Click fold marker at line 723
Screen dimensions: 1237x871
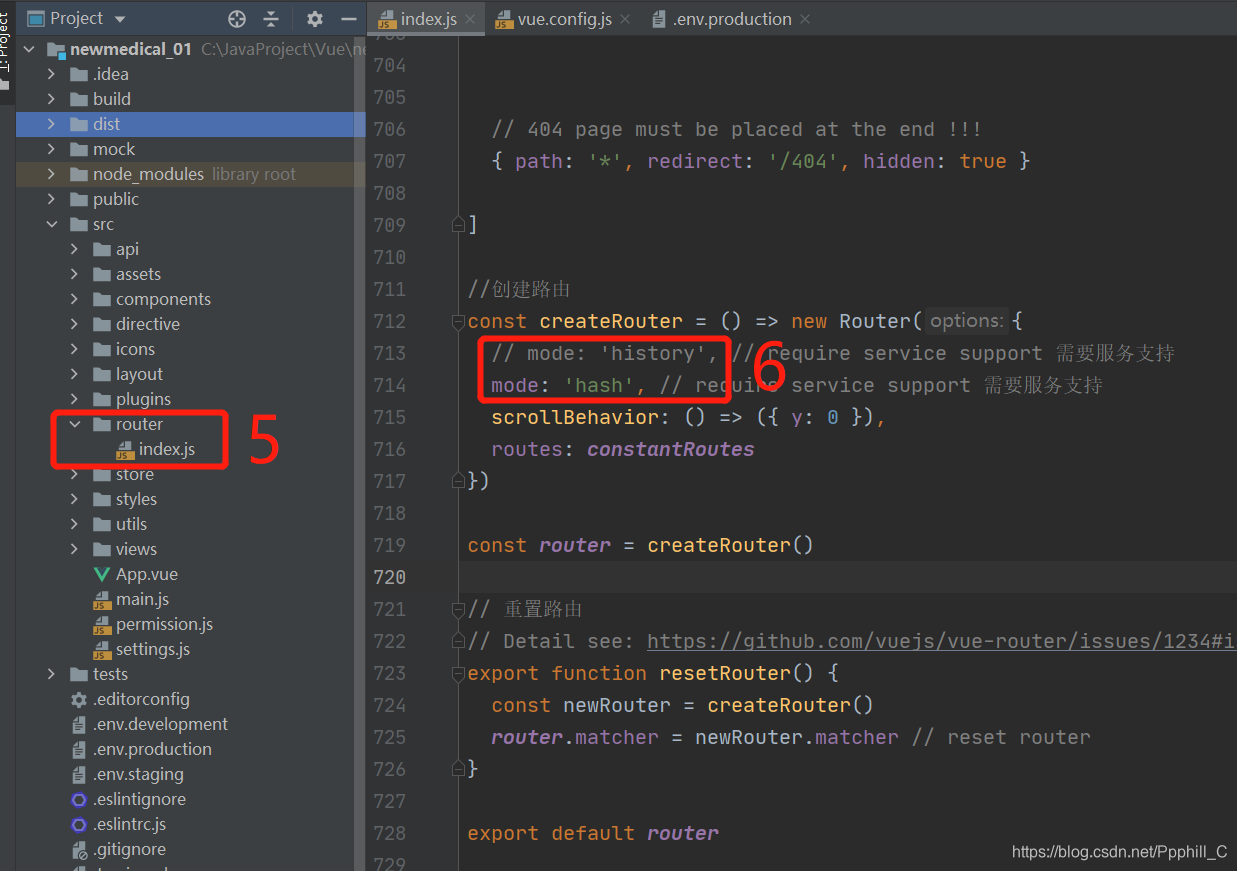[x=458, y=673]
